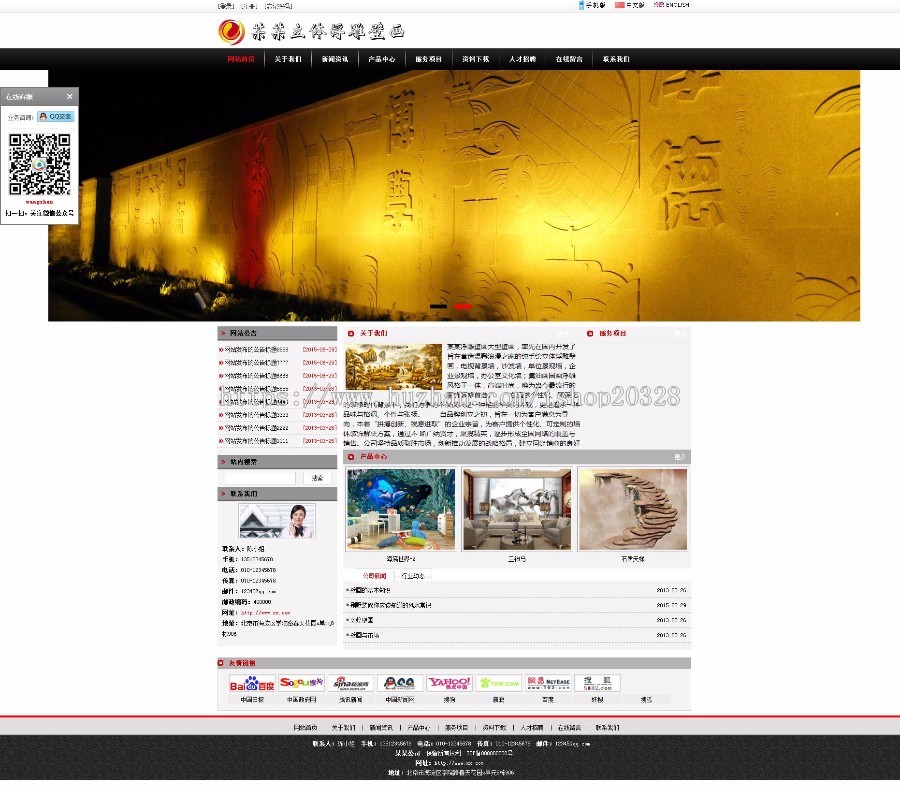900x788 pixels.
Task: Select Chinese version with red flag
Action: click(x=630, y=5)
